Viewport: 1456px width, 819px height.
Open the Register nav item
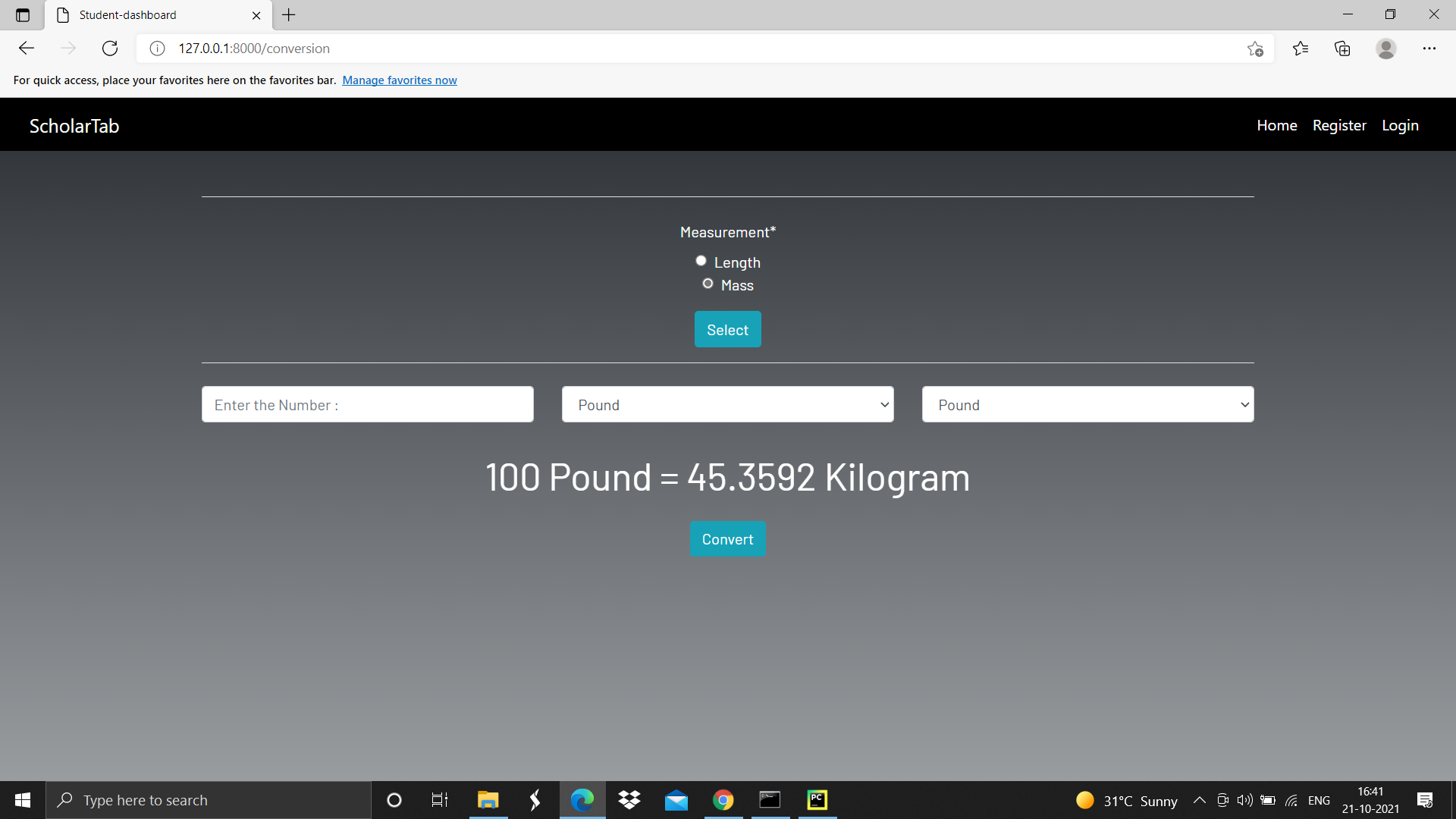pos(1339,125)
